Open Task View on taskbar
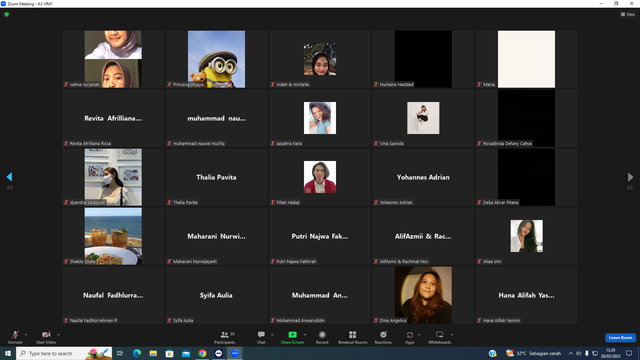Screen dimensions: 640x360 coord(120,353)
